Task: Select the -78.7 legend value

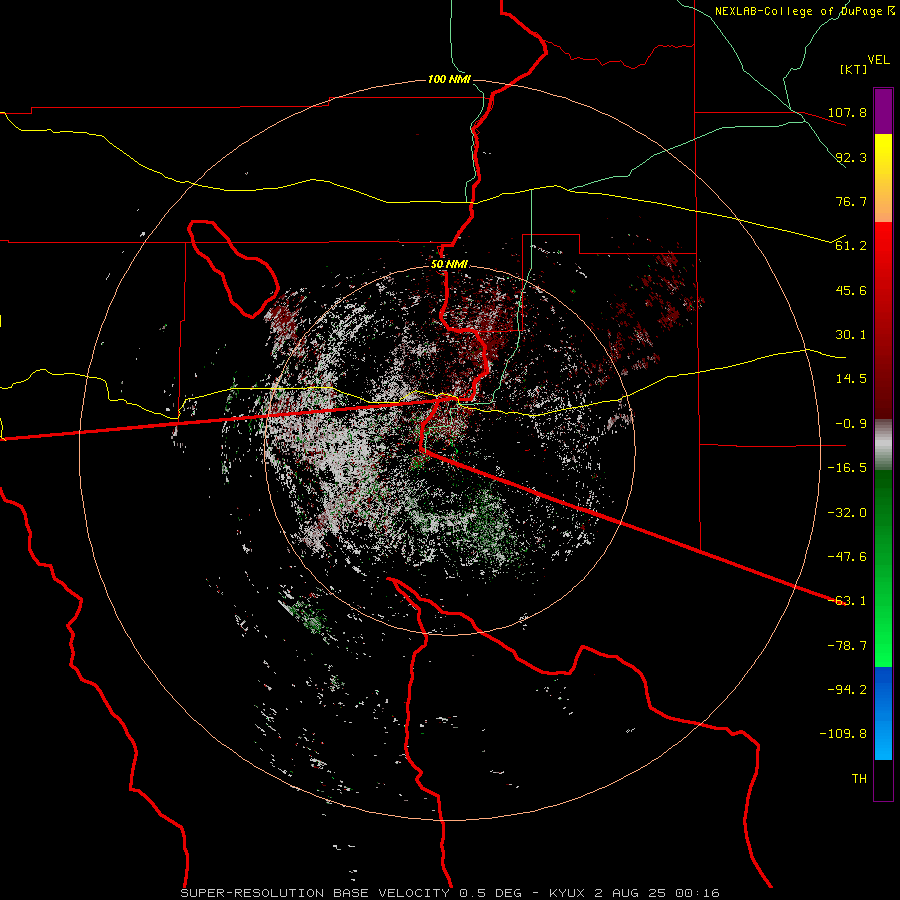Action: 847,646
